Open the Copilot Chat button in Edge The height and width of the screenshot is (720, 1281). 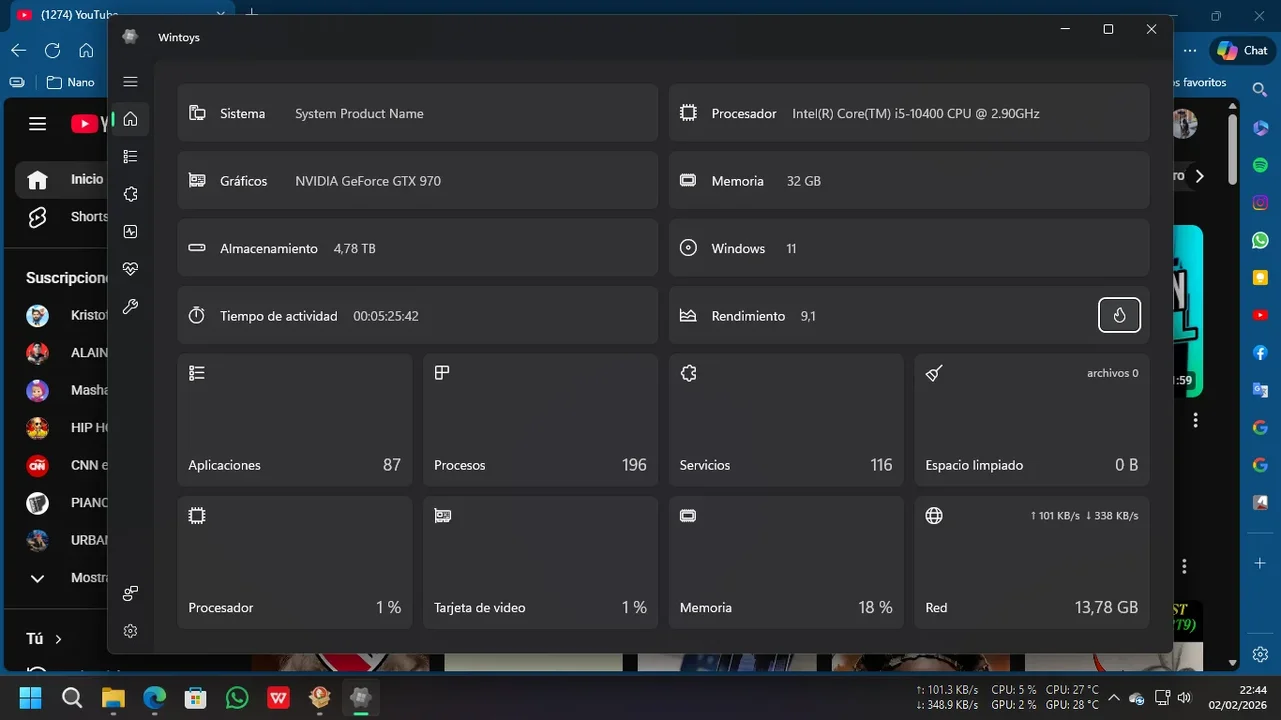1241,51
